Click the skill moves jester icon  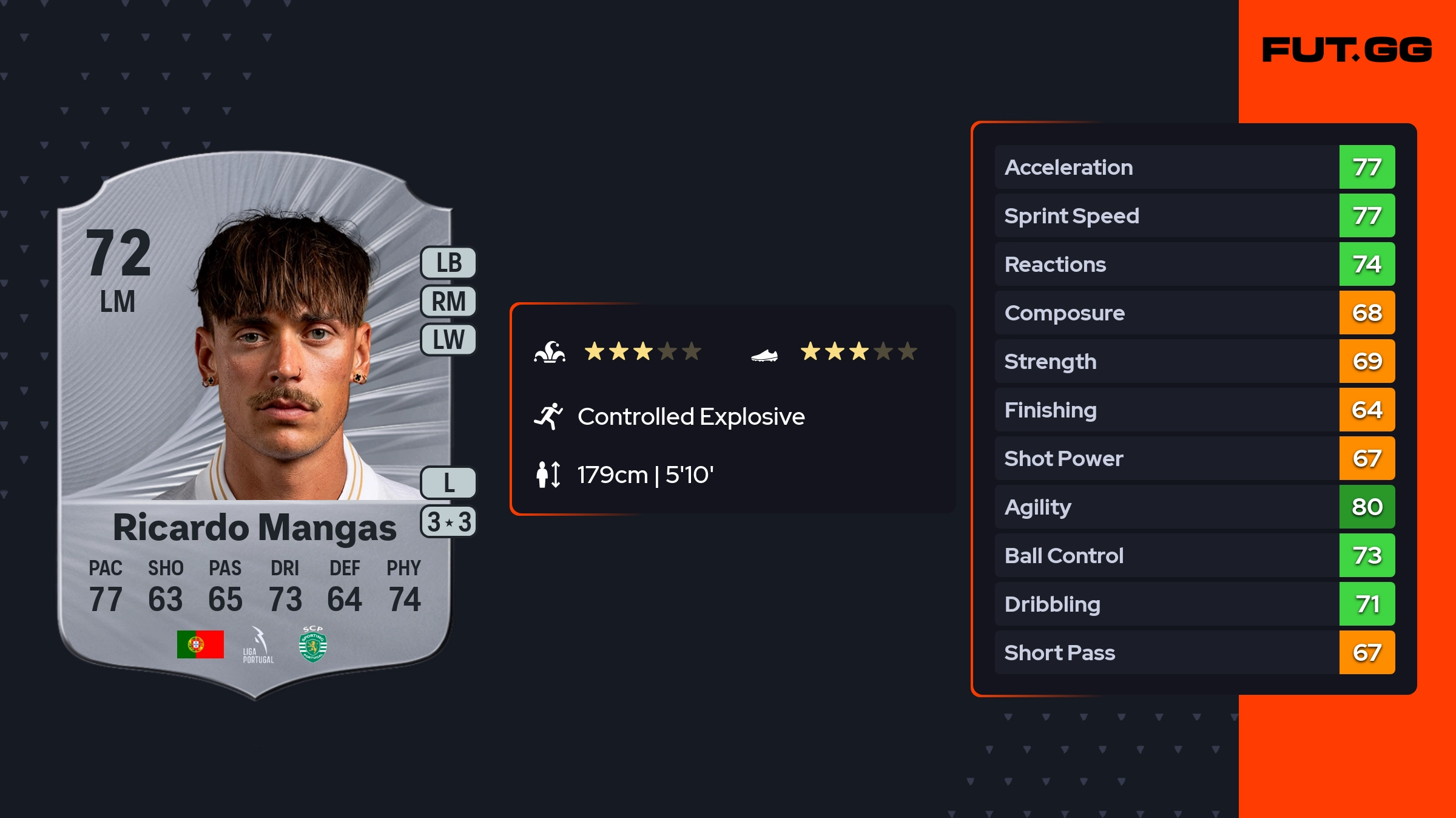tap(550, 352)
